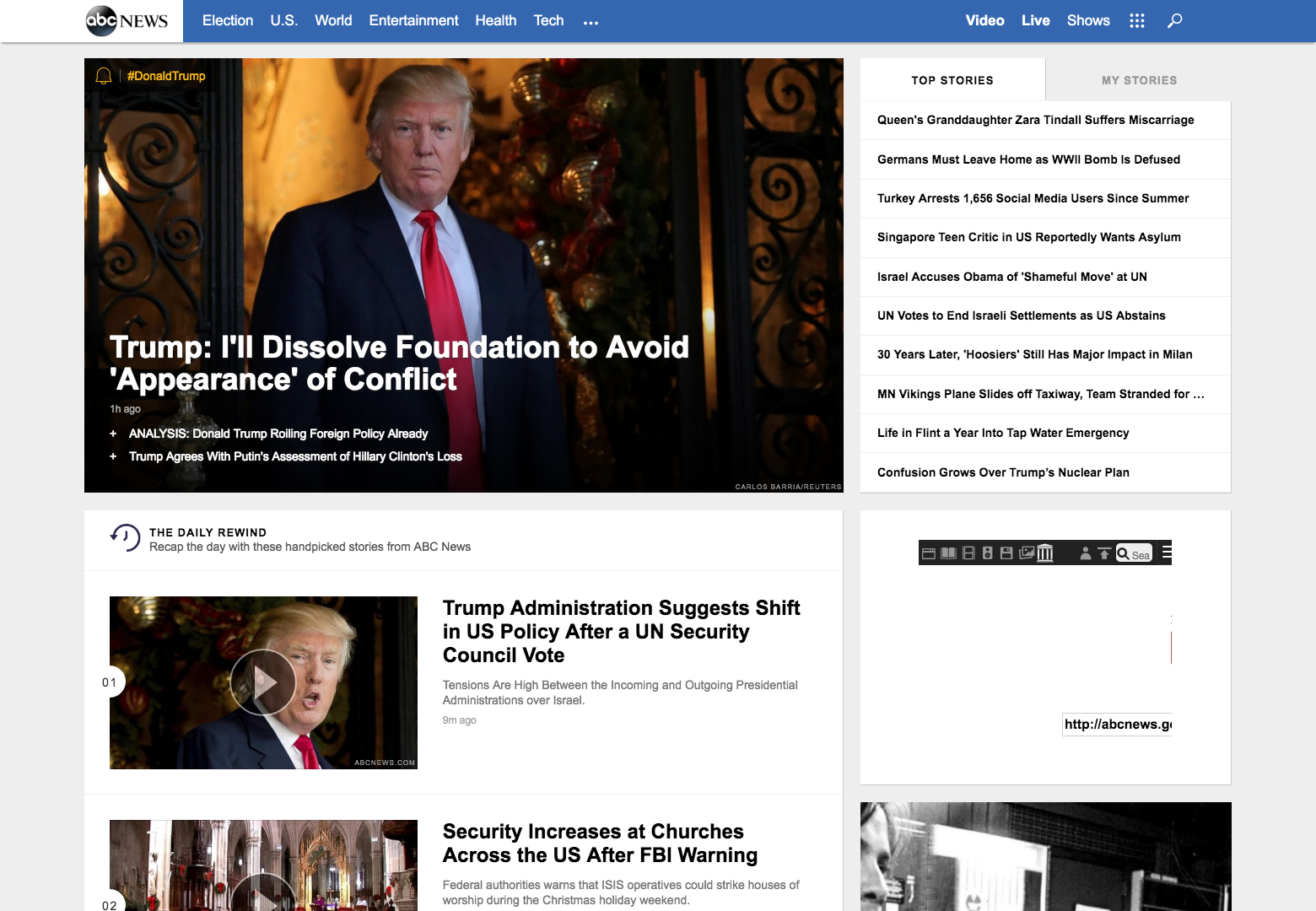The image size is (1316, 911).
Task: Open ANALYSIS Trump Rolling Foreign Policy link
Action: (x=278, y=434)
